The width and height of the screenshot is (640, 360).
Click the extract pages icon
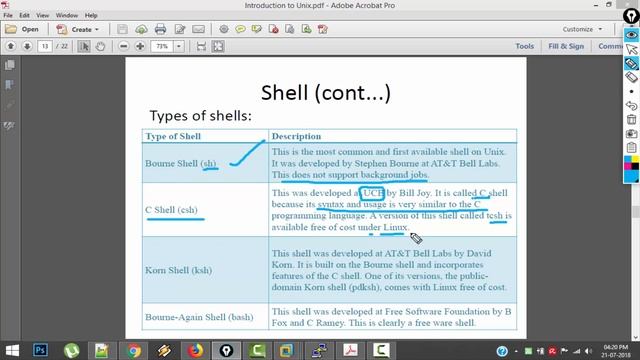(x=290, y=29)
